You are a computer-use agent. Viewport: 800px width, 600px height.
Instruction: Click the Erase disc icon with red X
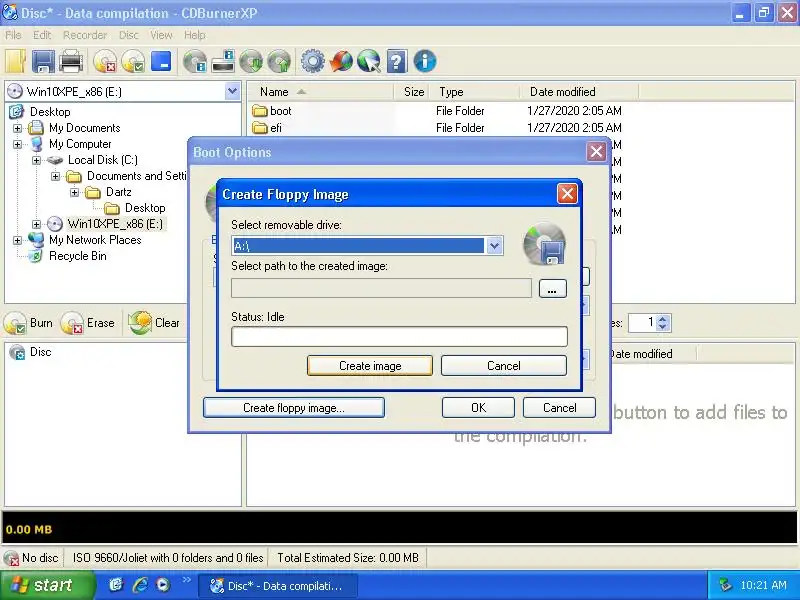105,62
